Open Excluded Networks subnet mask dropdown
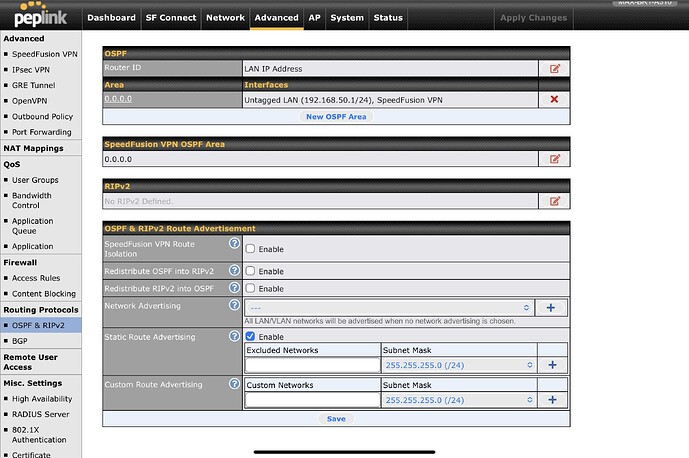Screen dimensions: 689x458 [x=457, y=366]
